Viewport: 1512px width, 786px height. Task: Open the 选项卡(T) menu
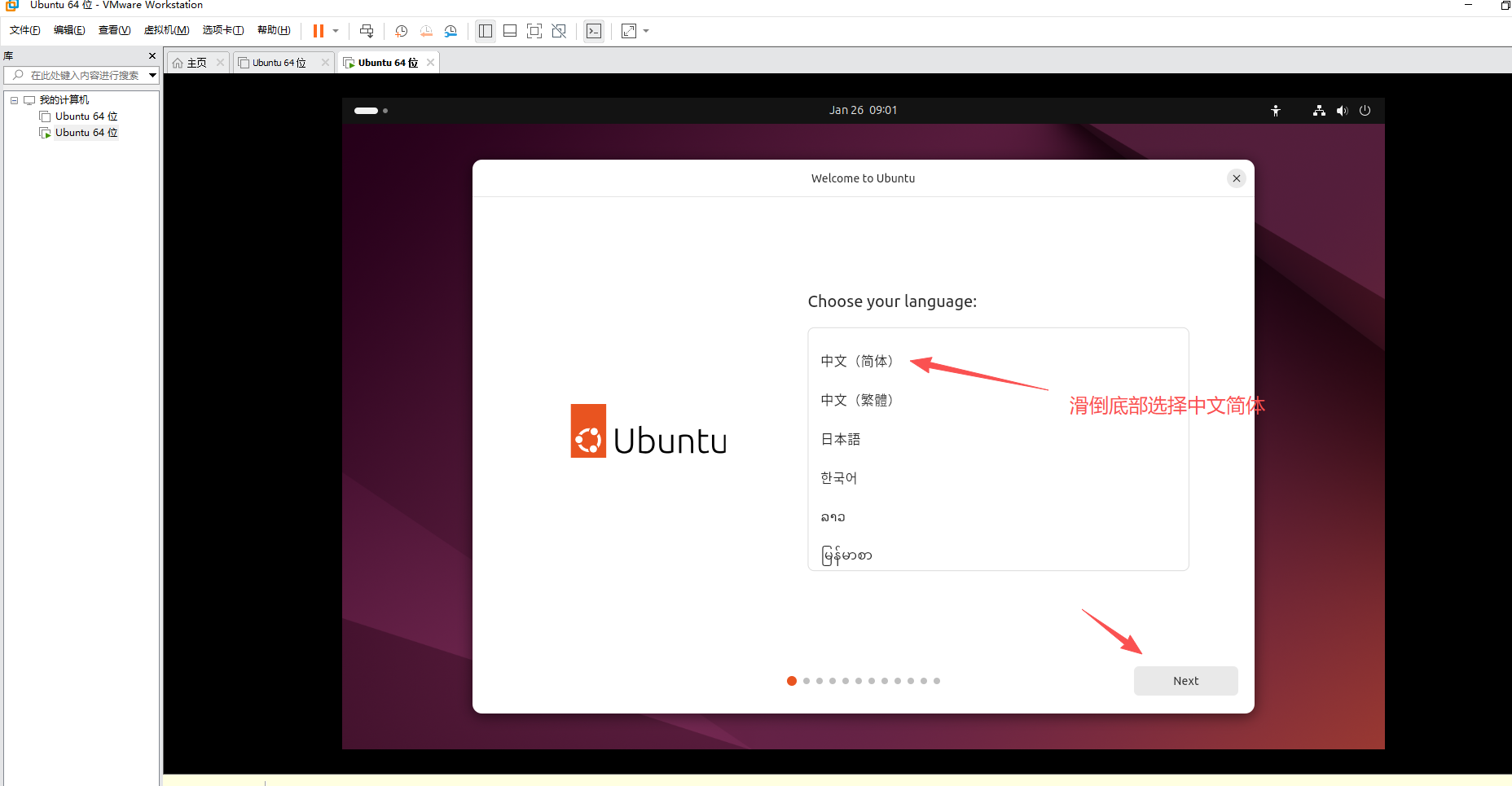pos(223,30)
